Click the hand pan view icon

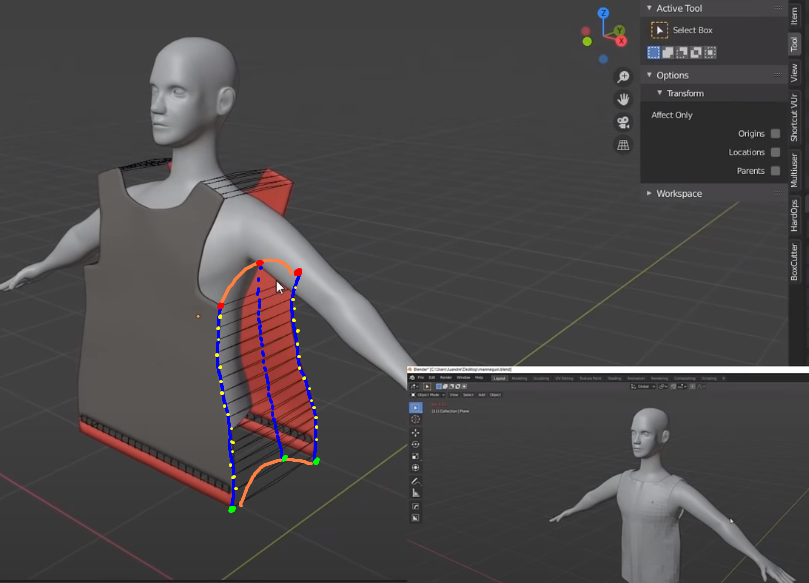pyautogui.click(x=623, y=100)
